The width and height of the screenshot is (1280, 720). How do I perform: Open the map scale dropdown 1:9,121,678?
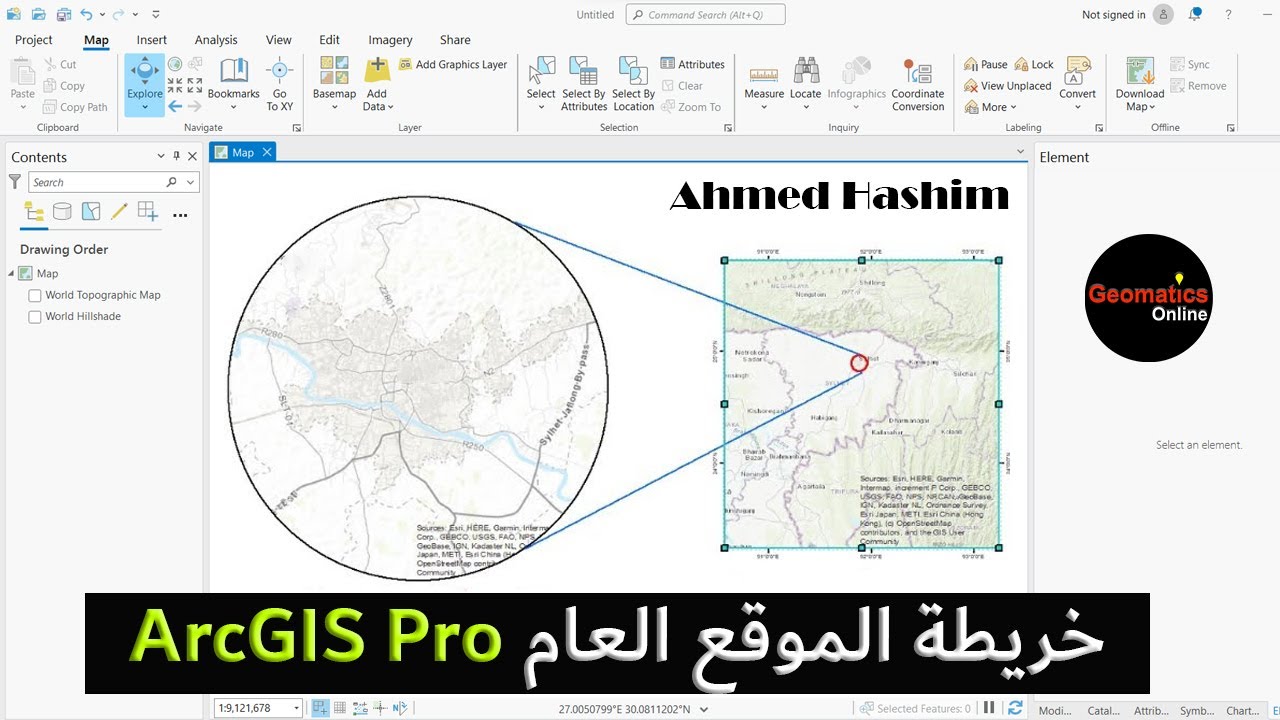[296, 708]
